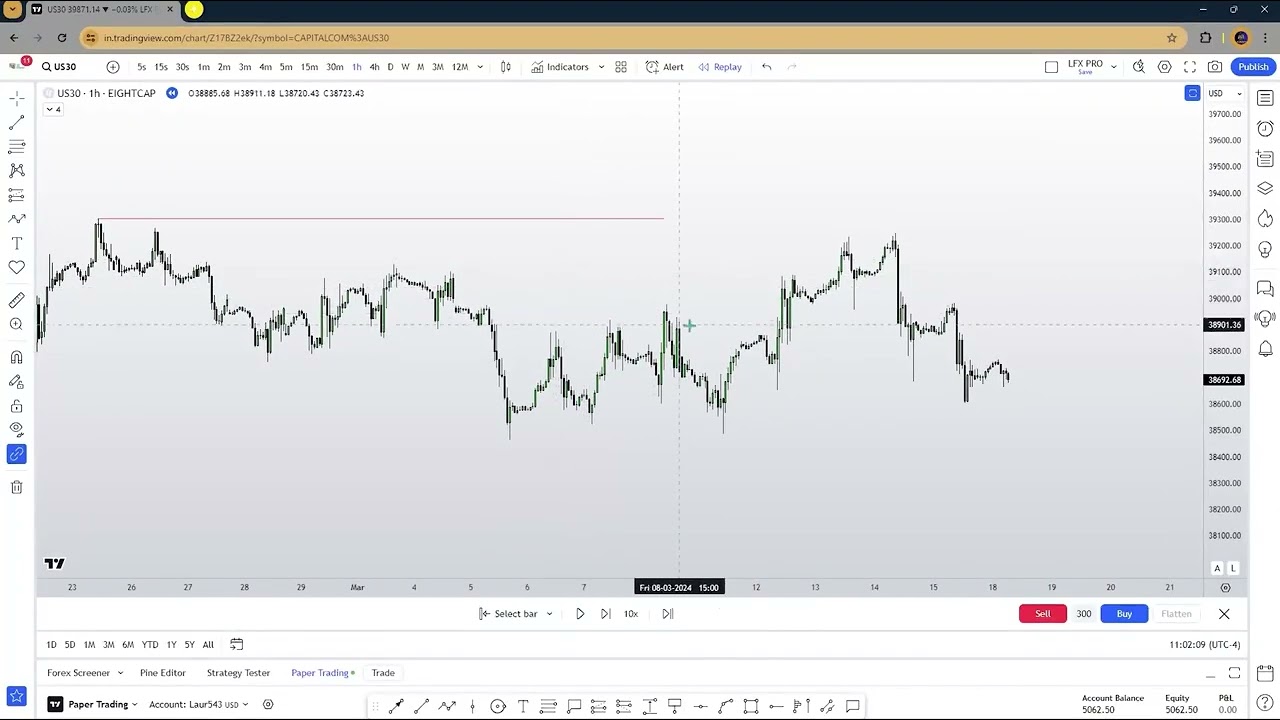Open chart settings hexagon icon

[1165, 67]
